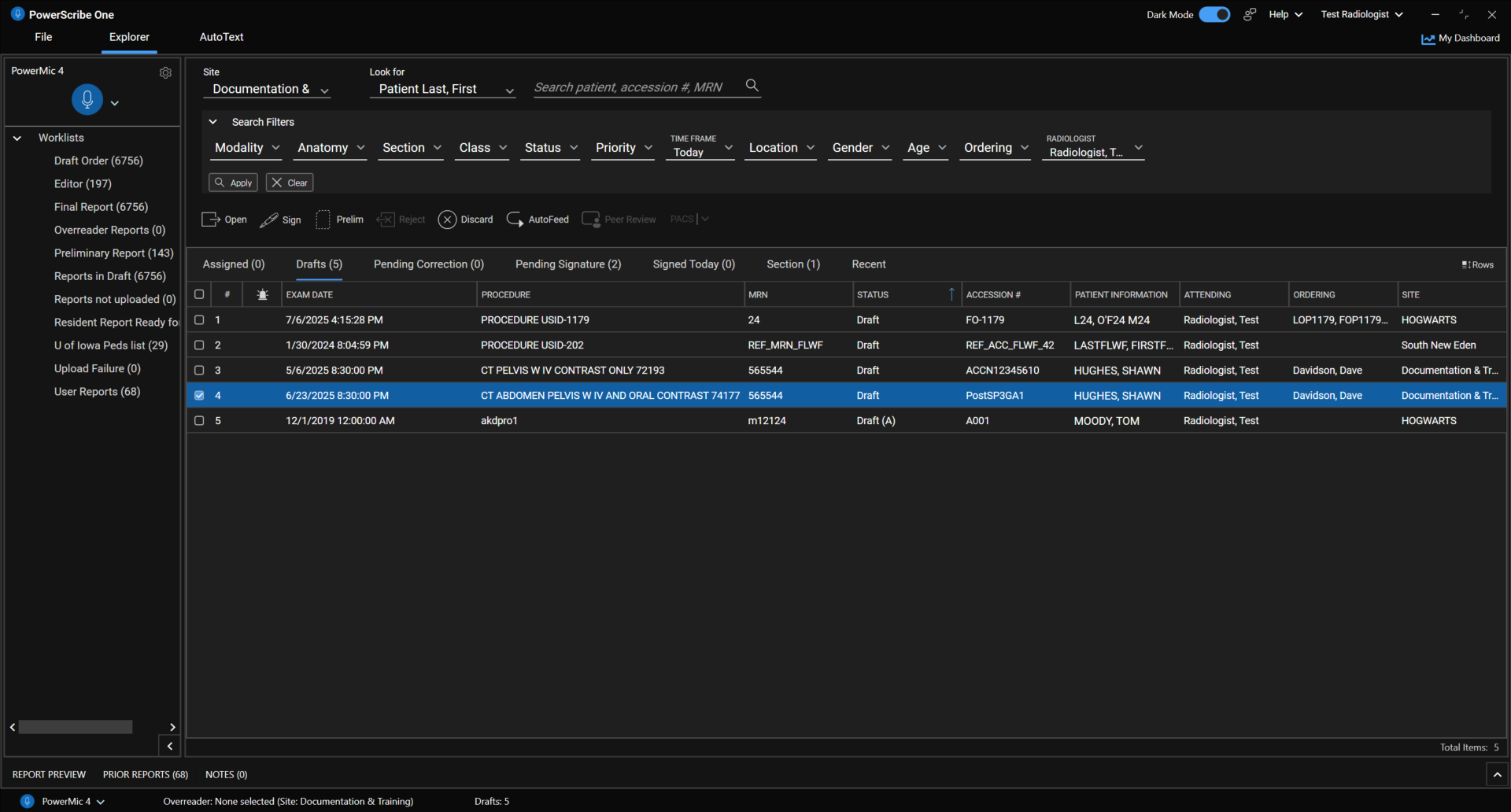1511x812 pixels.
Task: Sort by Status column arrow
Action: [x=951, y=294]
